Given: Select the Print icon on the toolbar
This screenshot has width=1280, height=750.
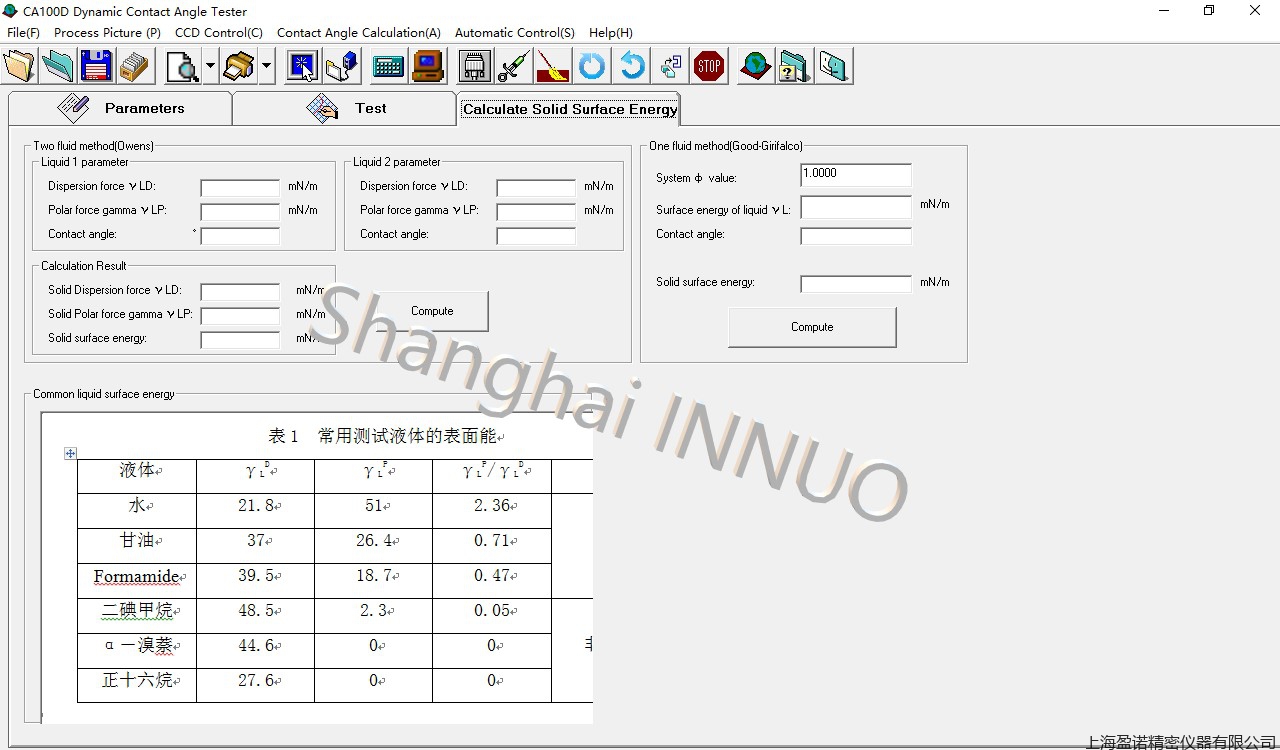Looking at the screenshot, I should click(238, 65).
